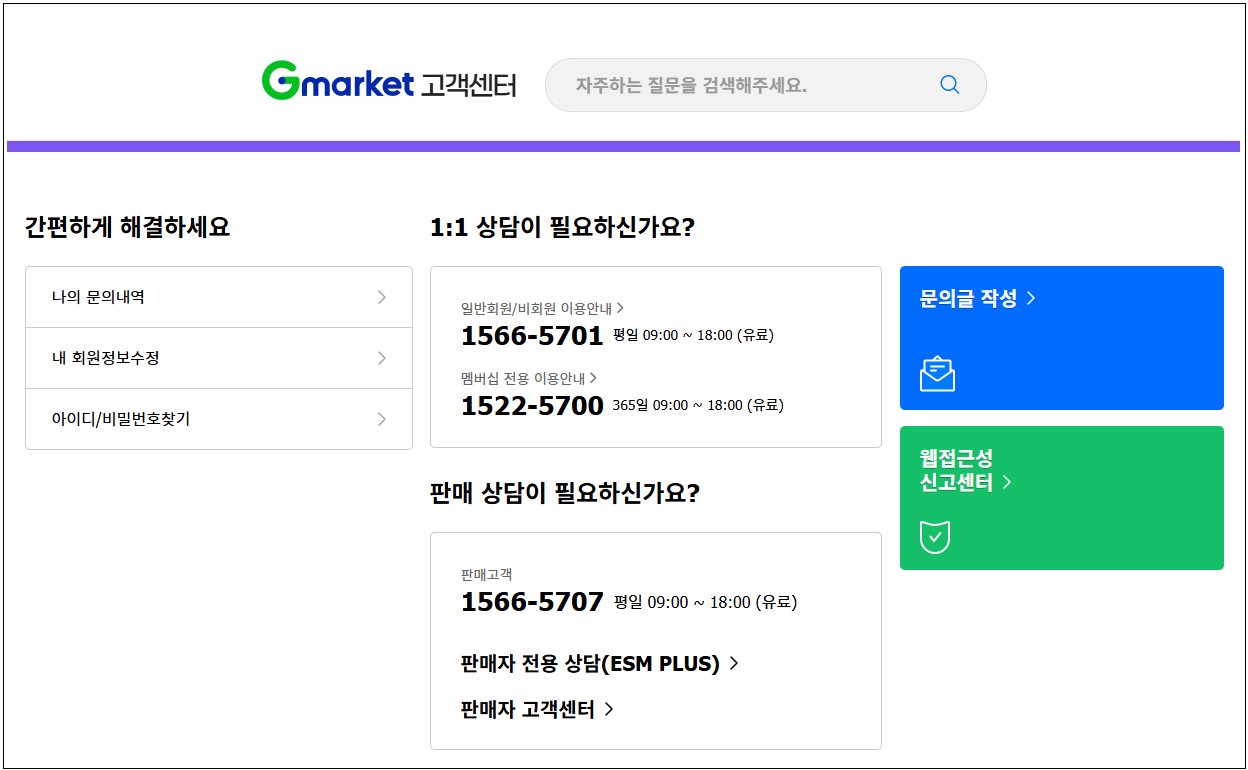Click heading 간편하게 해결하세요
Image resolution: width=1248 pixels, height=770 pixels.
click(x=127, y=227)
